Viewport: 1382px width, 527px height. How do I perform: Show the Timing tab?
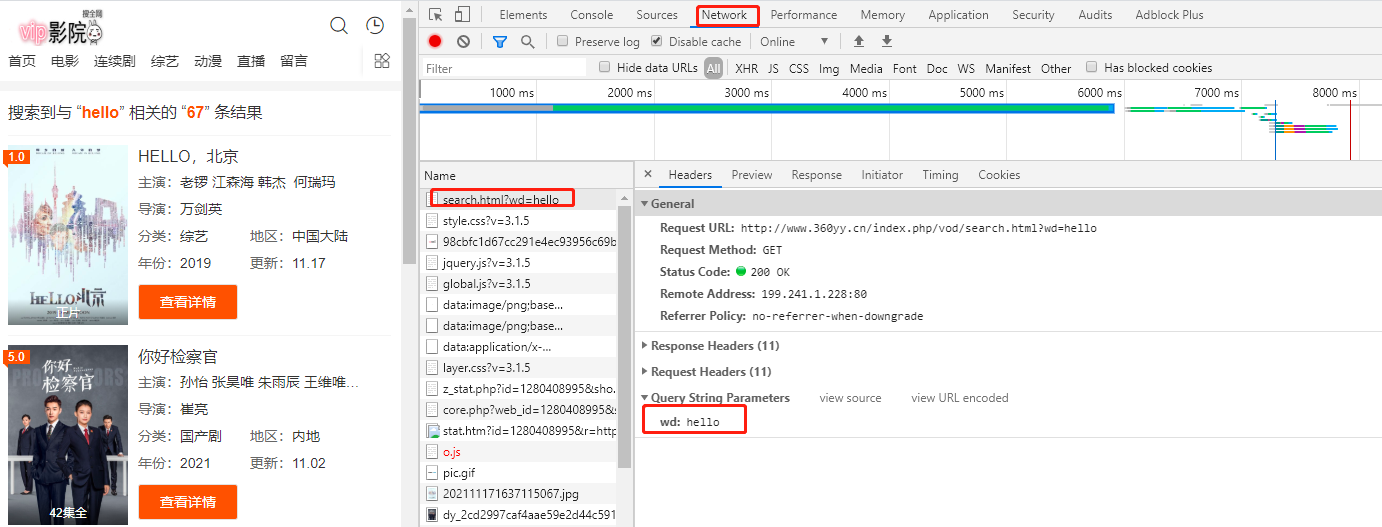click(x=940, y=174)
